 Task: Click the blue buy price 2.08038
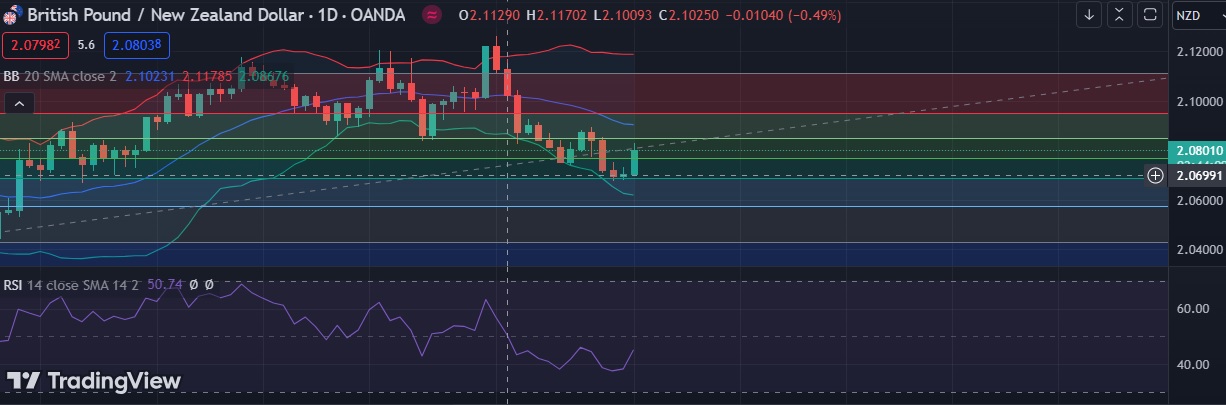(x=137, y=45)
